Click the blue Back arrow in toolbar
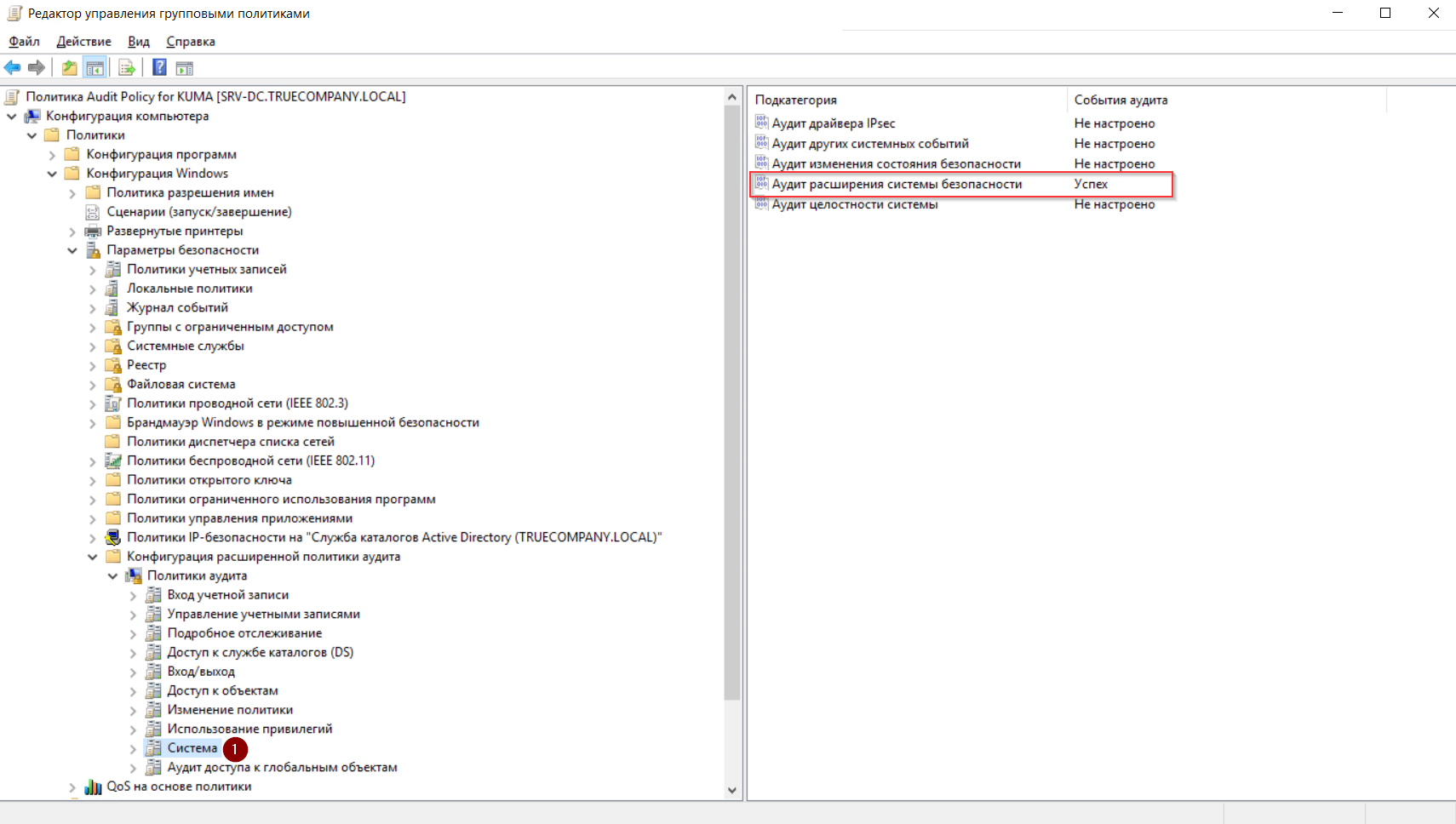The image size is (1456, 824). click(13, 68)
